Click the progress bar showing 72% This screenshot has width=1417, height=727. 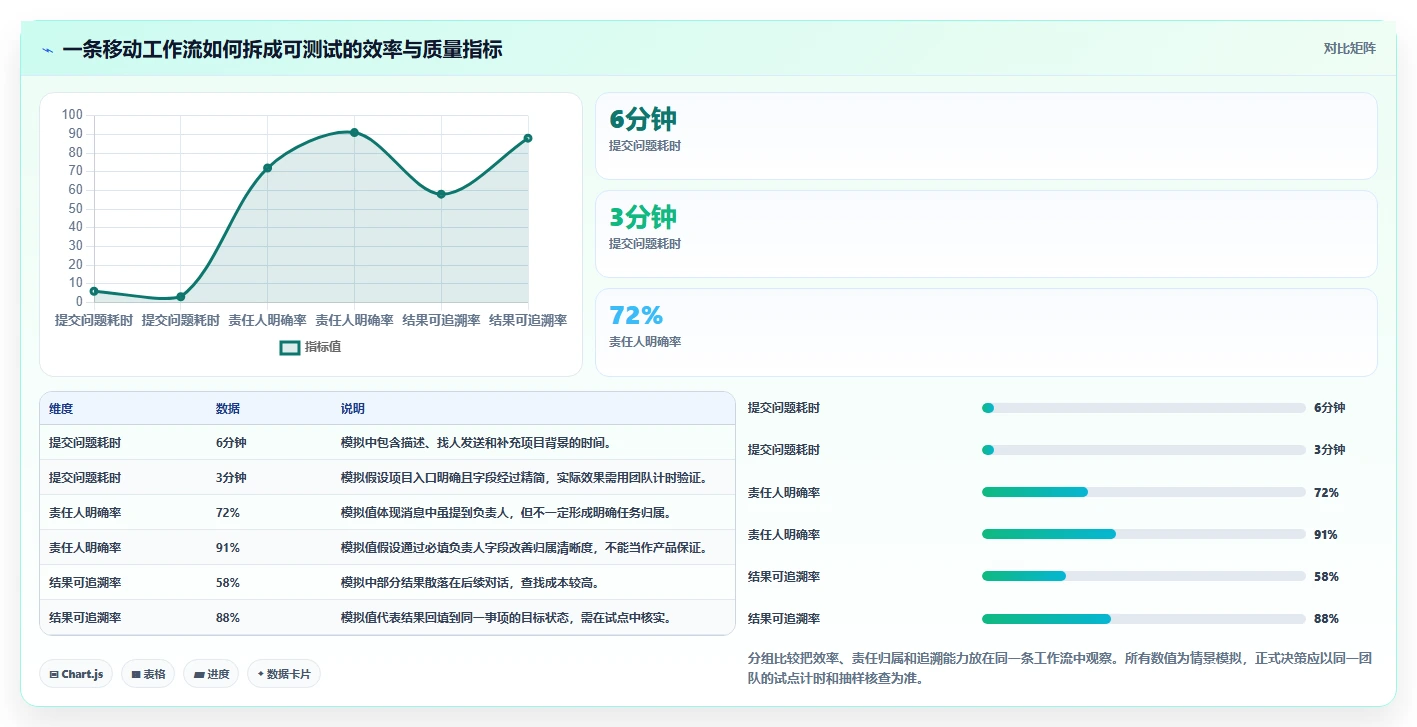click(x=1144, y=492)
